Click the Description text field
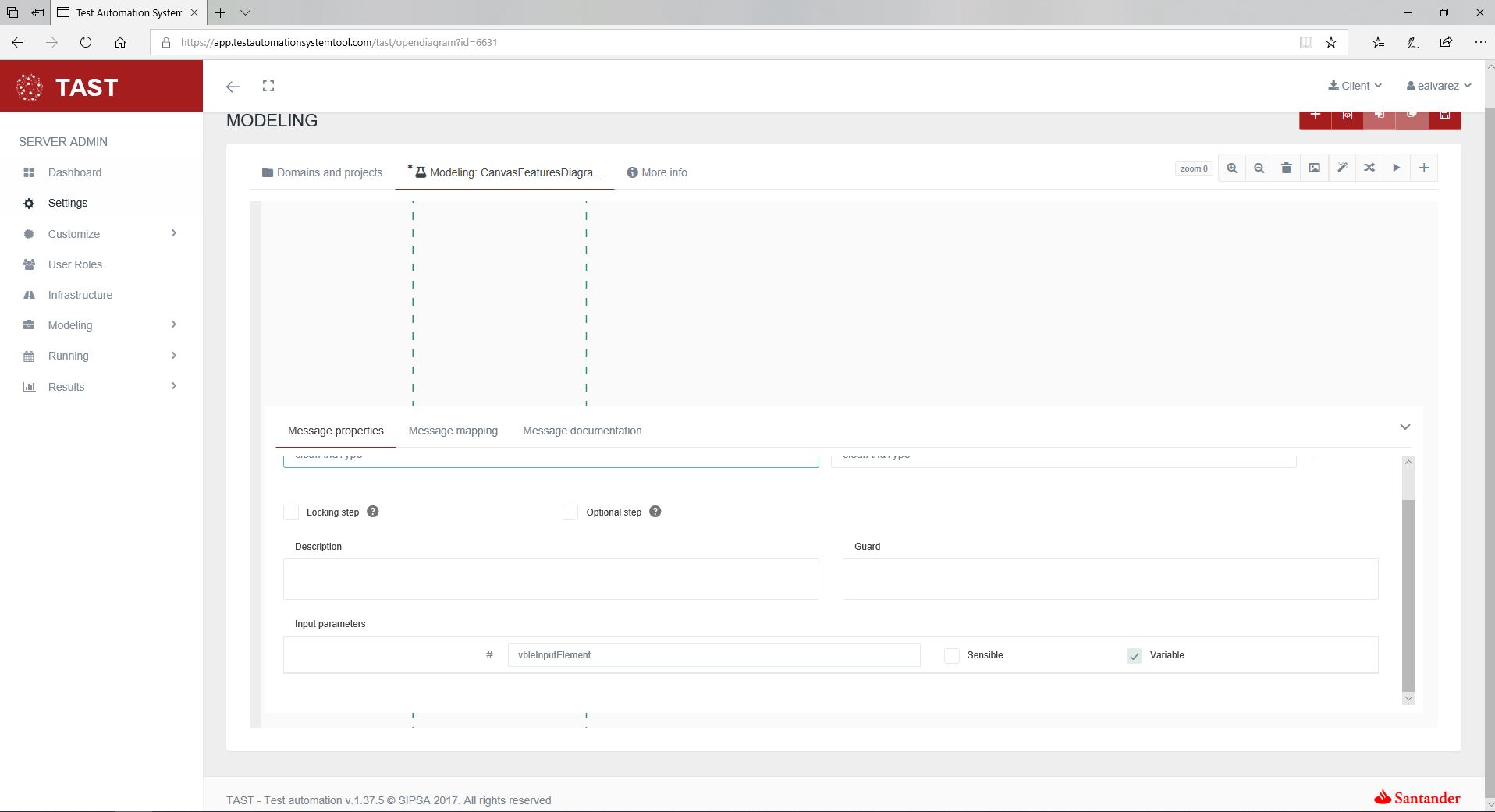This screenshot has height=812, width=1495. click(x=551, y=579)
